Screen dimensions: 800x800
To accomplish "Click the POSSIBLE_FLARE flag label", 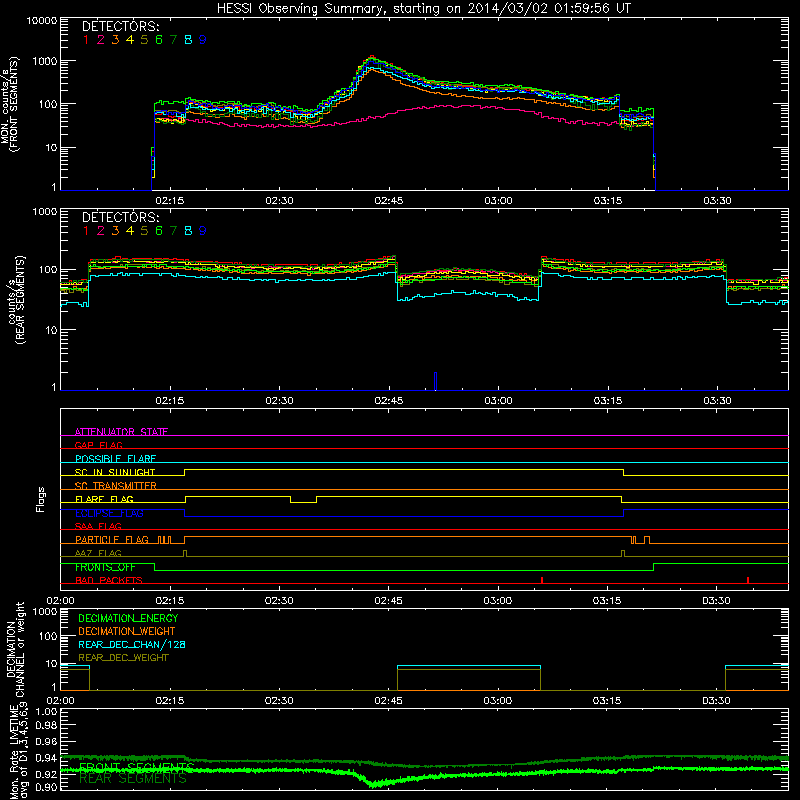I will pyautogui.click(x=115, y=459).
